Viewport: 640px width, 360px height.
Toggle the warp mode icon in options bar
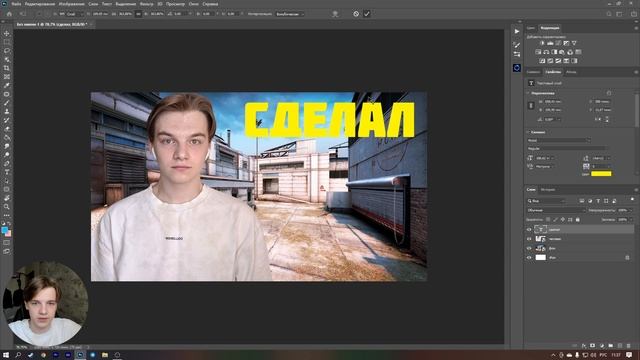point(335,14)
